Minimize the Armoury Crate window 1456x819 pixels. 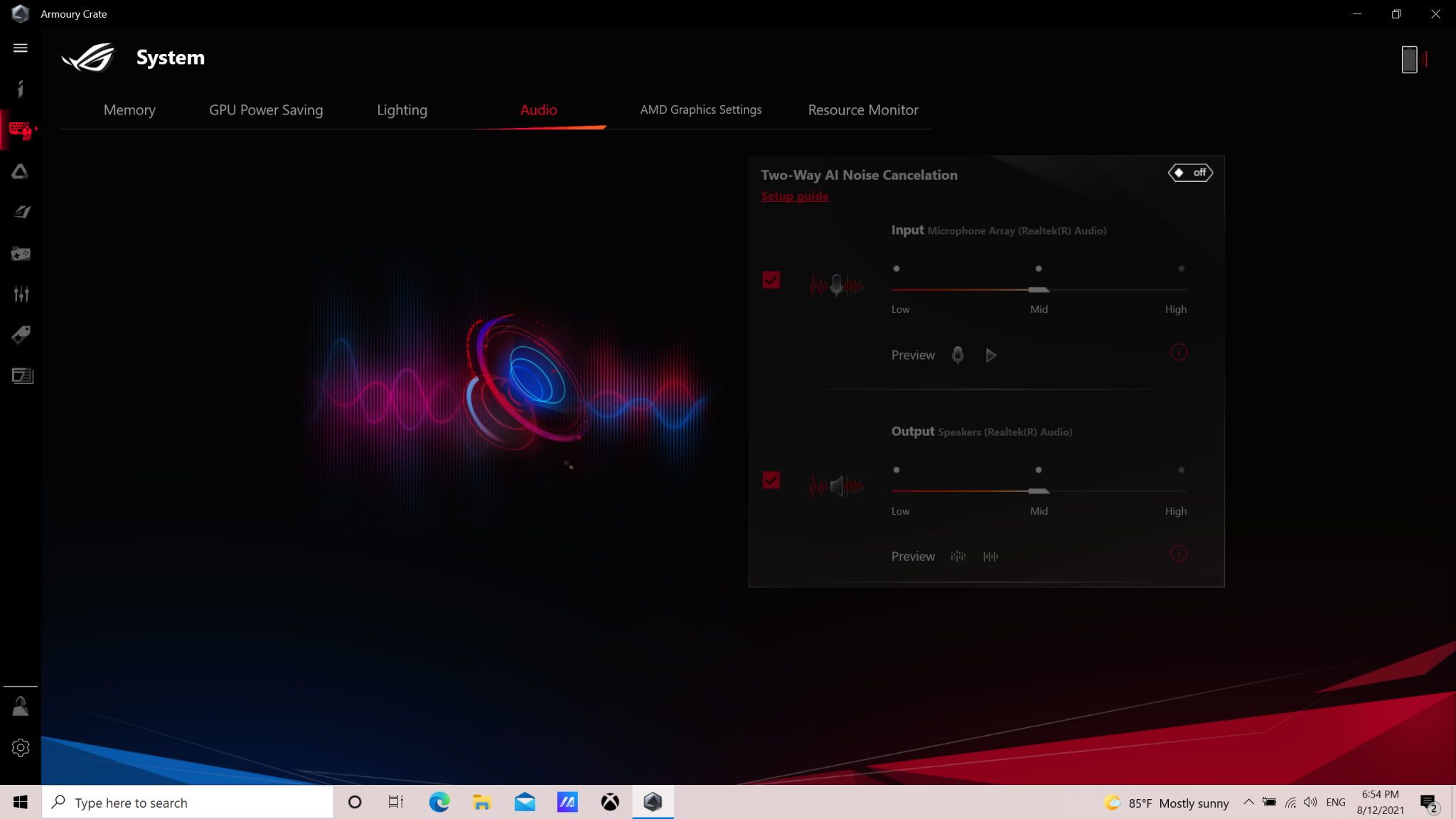(1357, 14)
